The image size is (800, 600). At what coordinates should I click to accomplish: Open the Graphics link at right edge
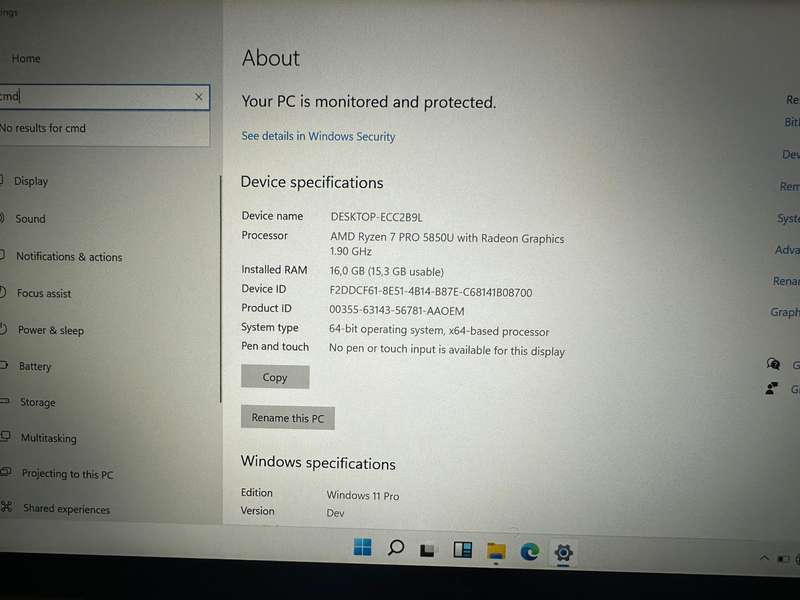(785, 312)
